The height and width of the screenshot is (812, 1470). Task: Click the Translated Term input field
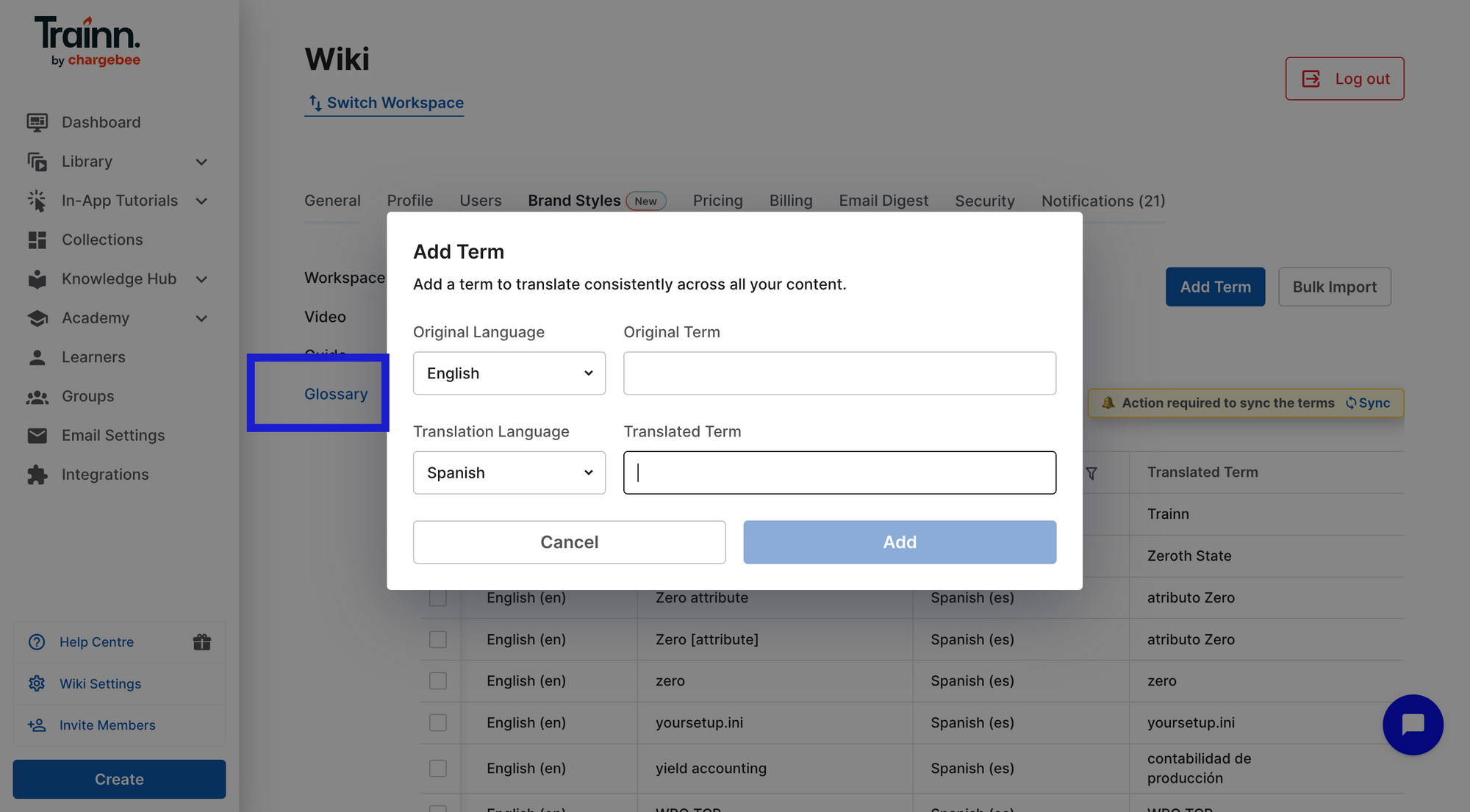(839, 473)
